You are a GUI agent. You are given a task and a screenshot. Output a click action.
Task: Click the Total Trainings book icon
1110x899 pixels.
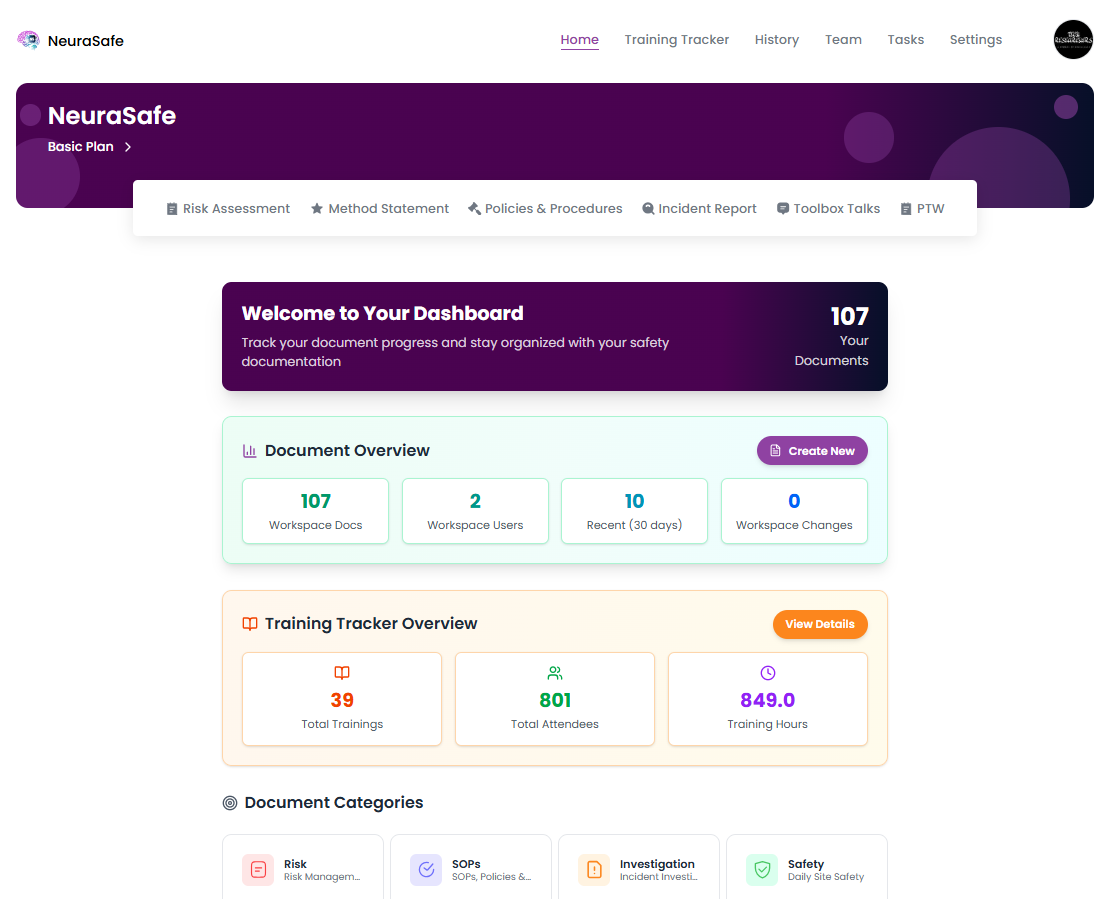(x=342, y=673)
